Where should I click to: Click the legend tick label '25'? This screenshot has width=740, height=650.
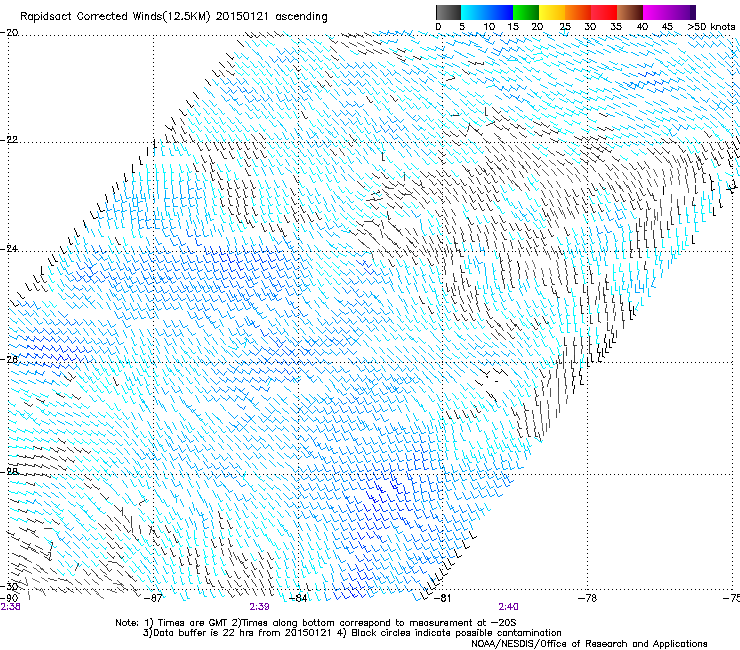coord(565,27)
